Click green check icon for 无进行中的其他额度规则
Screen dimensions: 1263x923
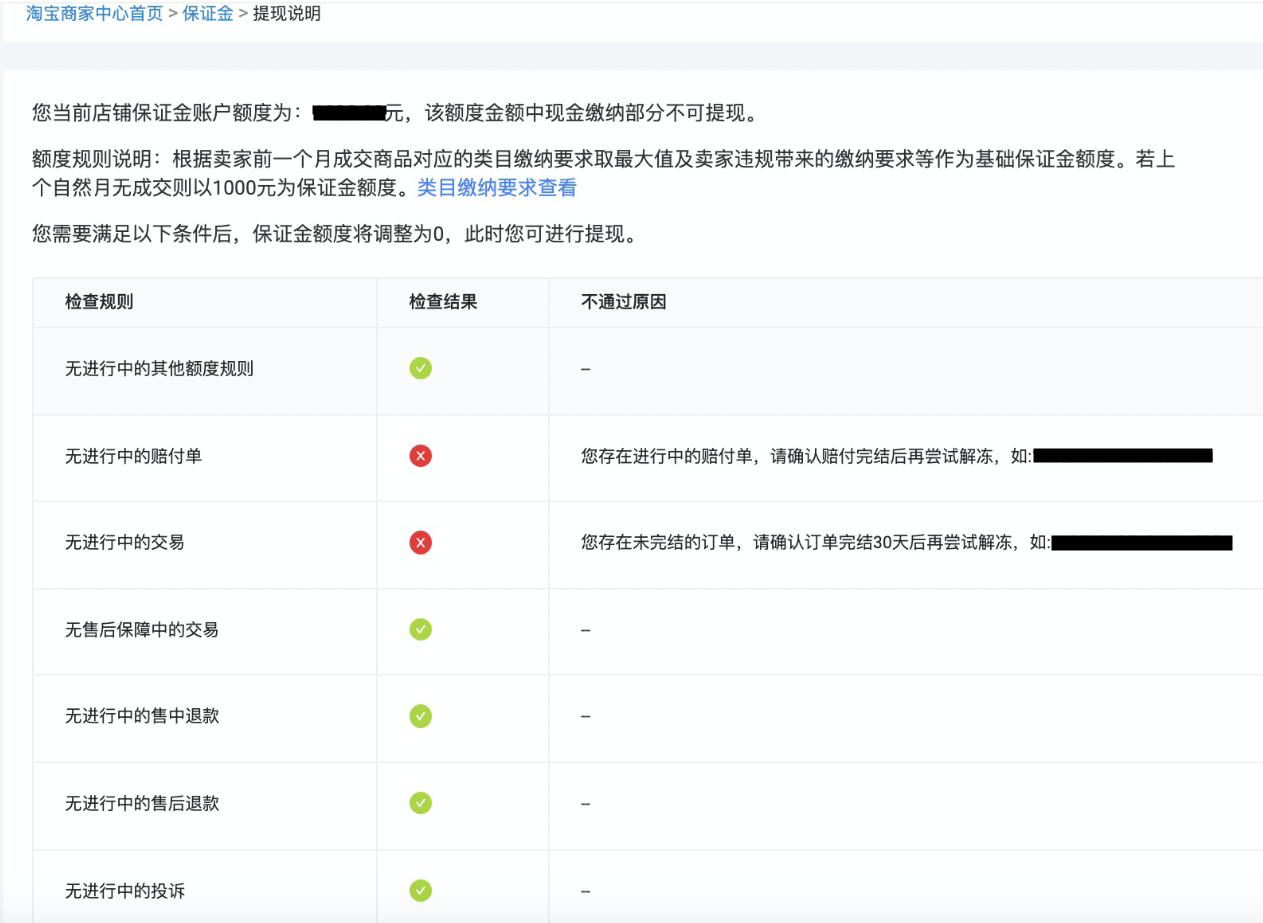(x=421, y=368)
